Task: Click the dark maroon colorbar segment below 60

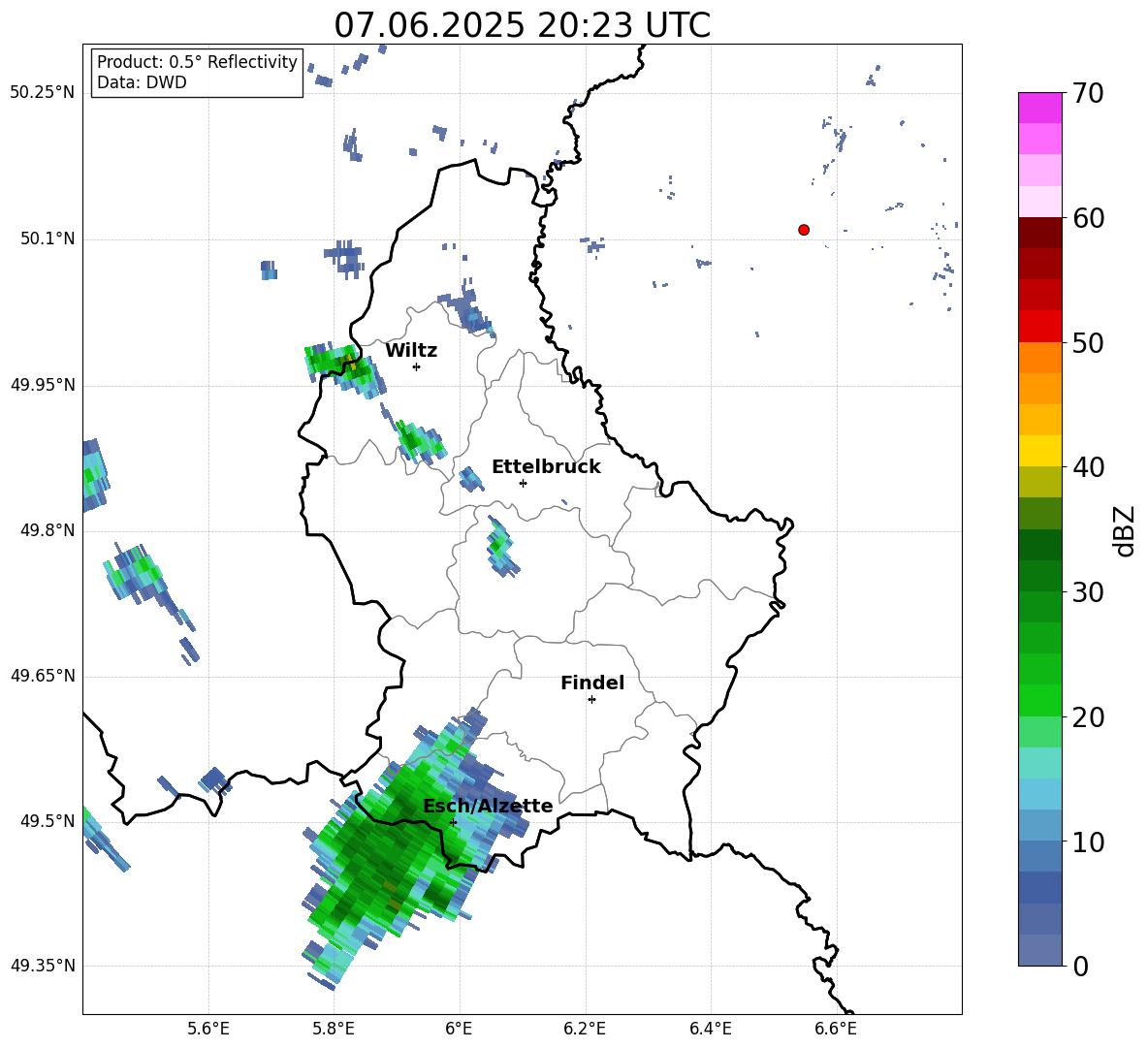Action: tap(1039, 233)
